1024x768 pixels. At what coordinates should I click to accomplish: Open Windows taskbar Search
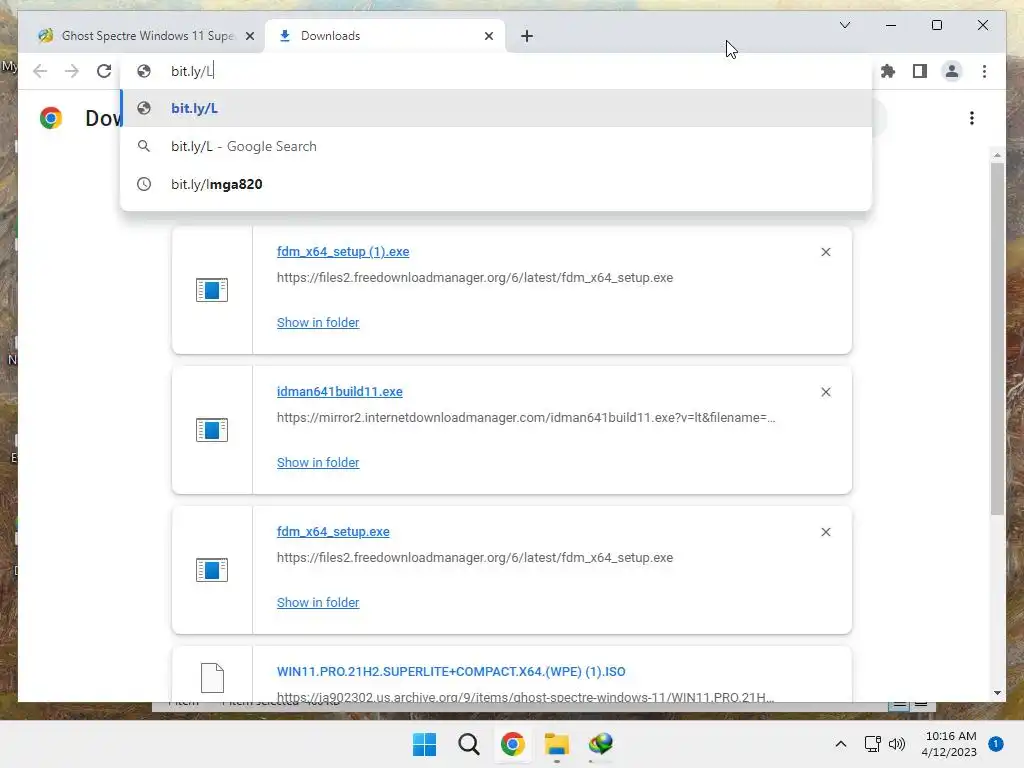click(x=469, y=744)
